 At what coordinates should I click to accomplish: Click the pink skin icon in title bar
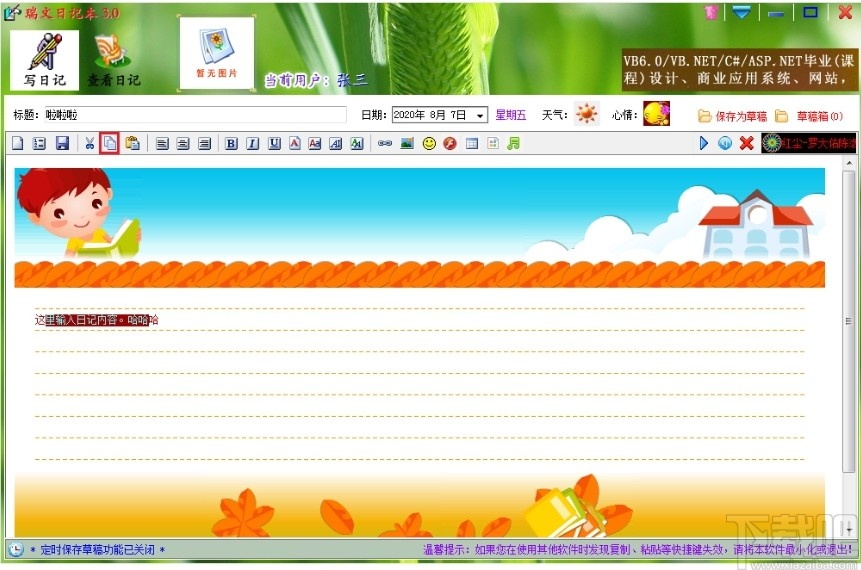click(x=712, y=13)
